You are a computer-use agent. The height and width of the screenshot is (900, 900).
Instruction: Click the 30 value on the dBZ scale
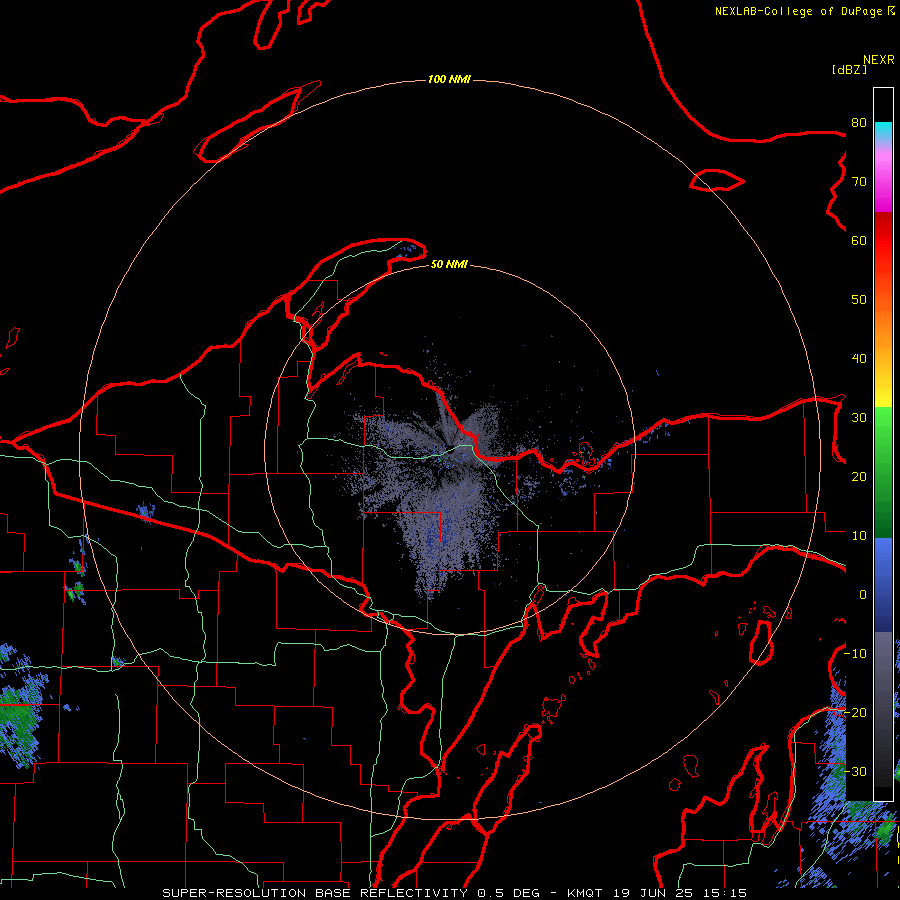click(859, 418)
